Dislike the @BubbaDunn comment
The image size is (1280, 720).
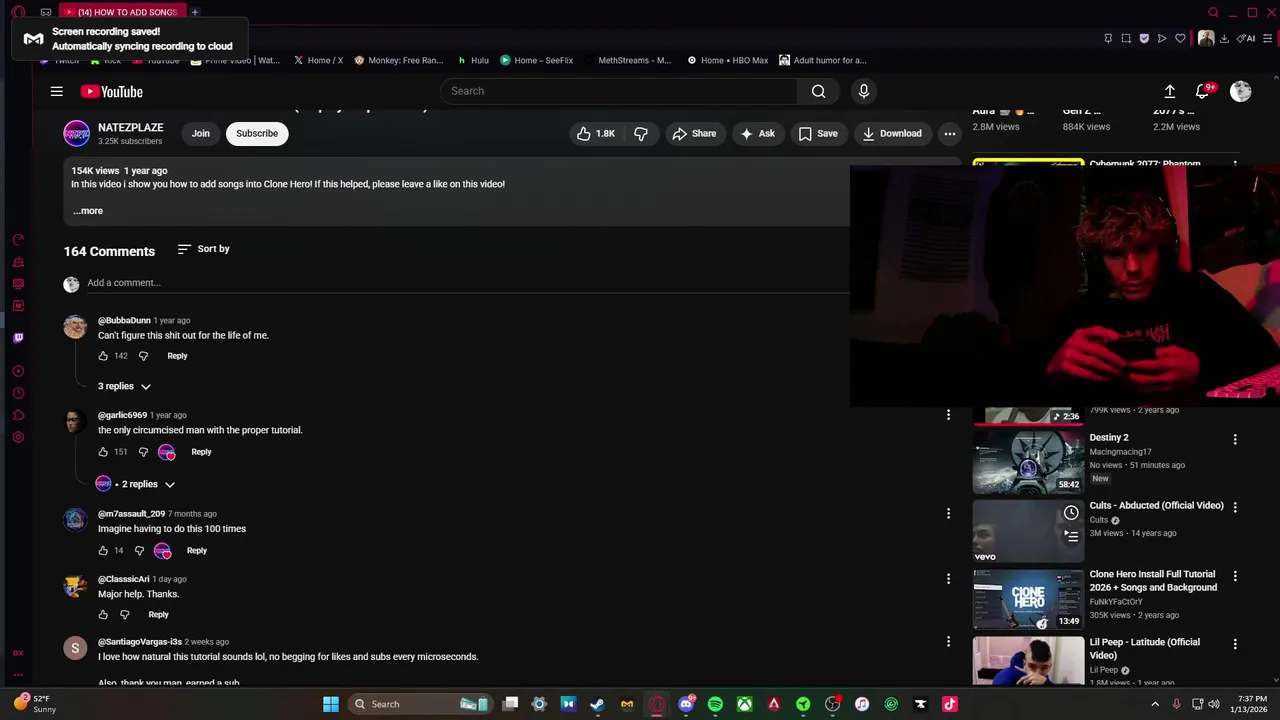point(143,356)
